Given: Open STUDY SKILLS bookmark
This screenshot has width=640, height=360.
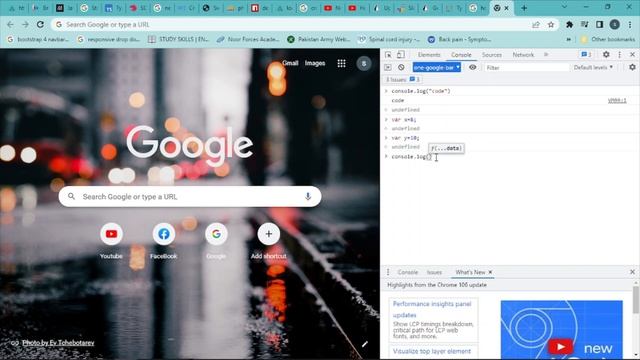Looking at the screenshot, I should (x=178, y=39).
